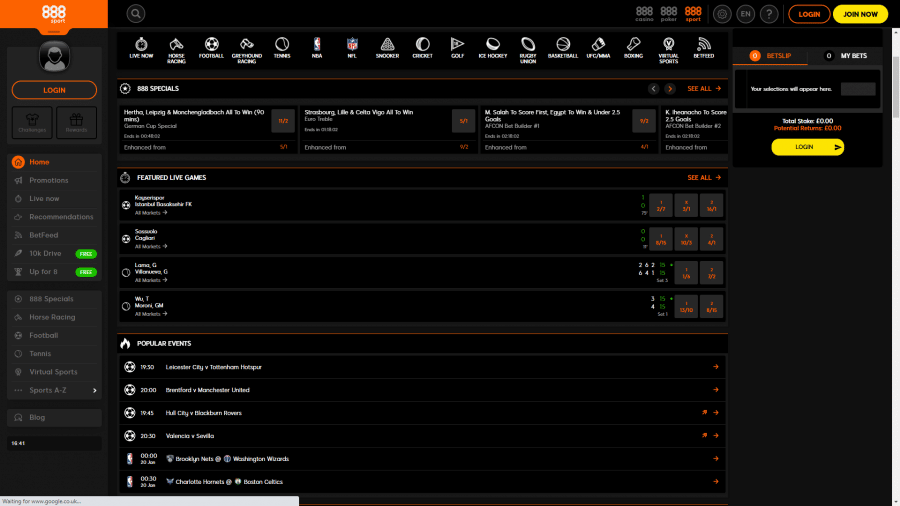Select the Rugby Union sport icon
This screenshot has height=506, width=900.
pyautogui.click(x=528, y=50)
